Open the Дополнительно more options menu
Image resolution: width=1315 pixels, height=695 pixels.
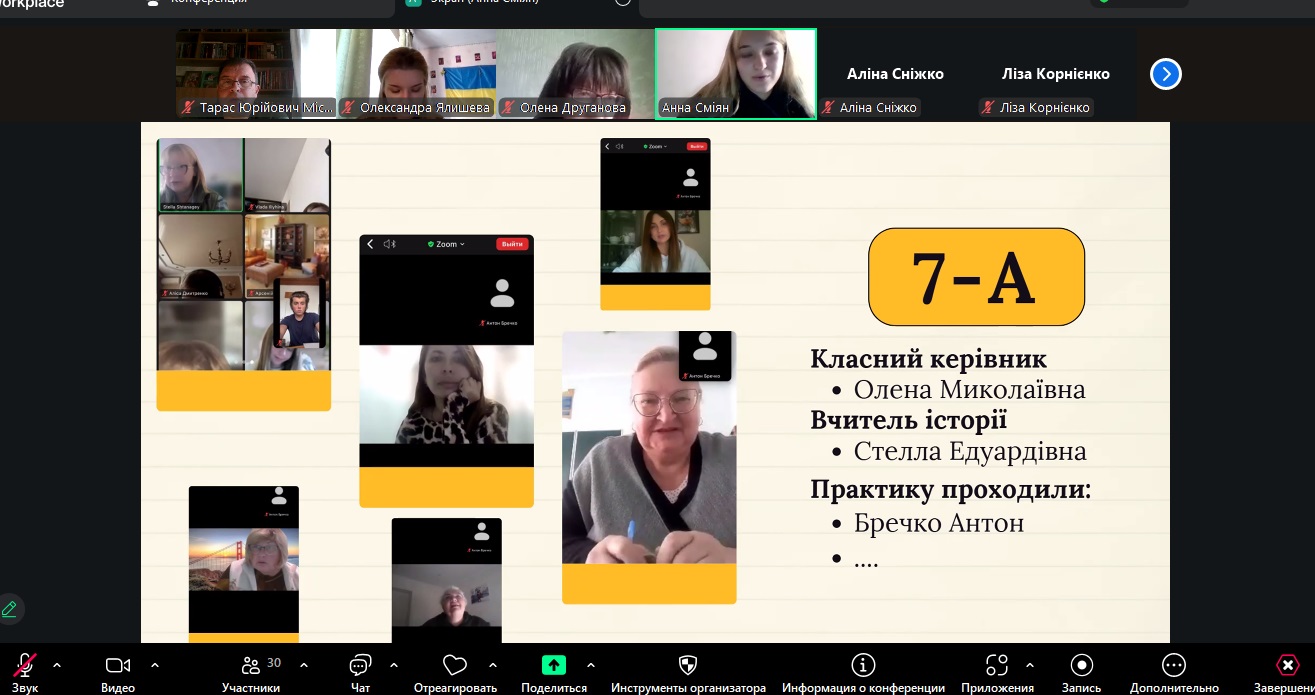coord(1174,667)
